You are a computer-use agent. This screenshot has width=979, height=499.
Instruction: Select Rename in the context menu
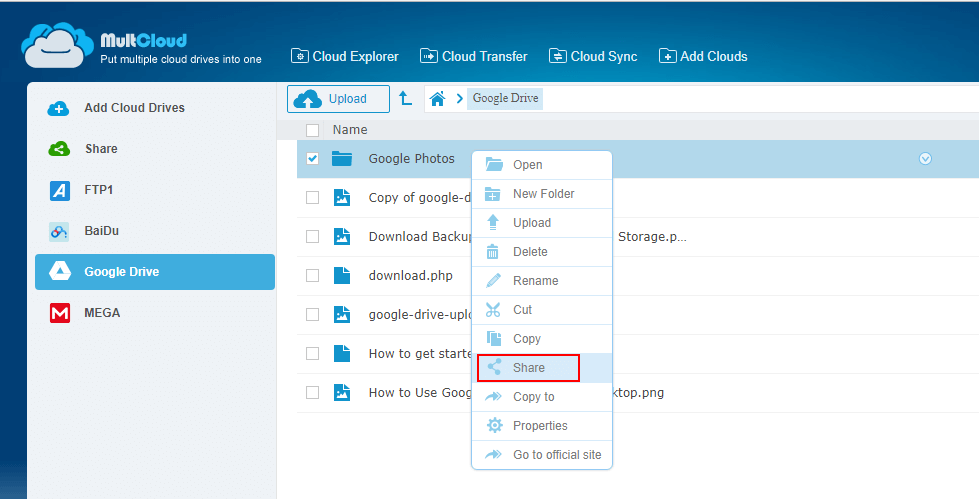pyautogui.click(x=535, y=281)
